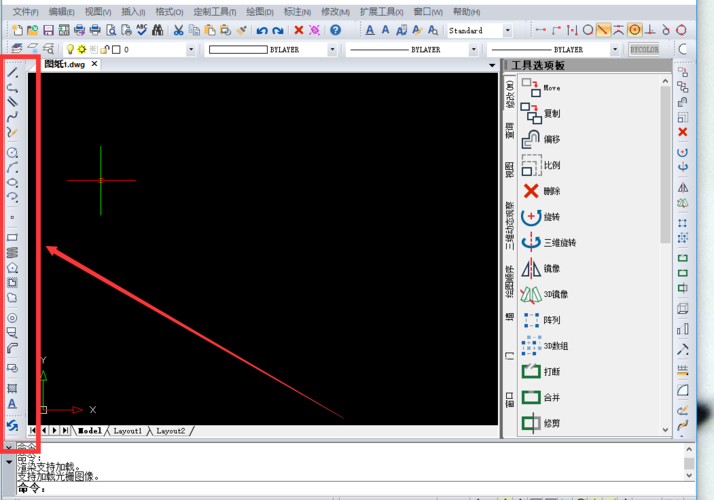Click the BYCOLOR plot style box

[644, 49]
